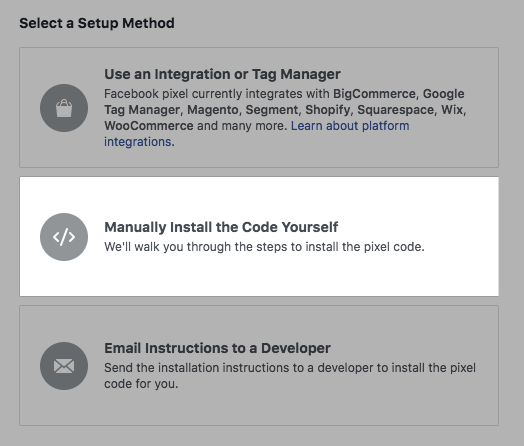Click the BigCommerce, Google partner text
The width and height of the screenshot is (524, 446).
tap(399, 94)
